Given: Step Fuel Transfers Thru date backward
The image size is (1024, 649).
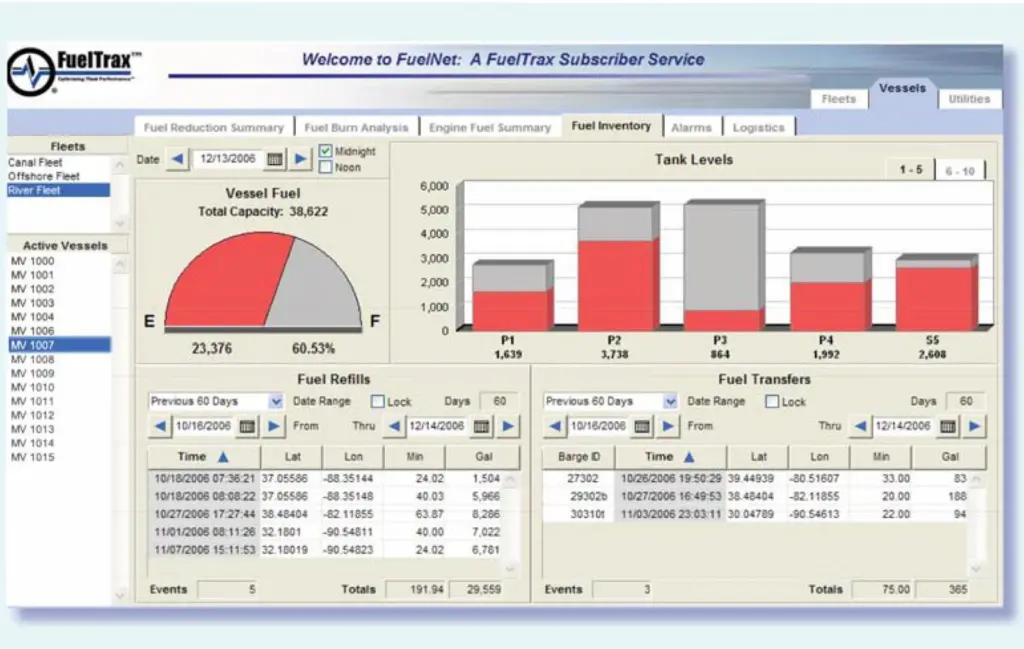Looking at the screenshot, I should coord(861,426).
